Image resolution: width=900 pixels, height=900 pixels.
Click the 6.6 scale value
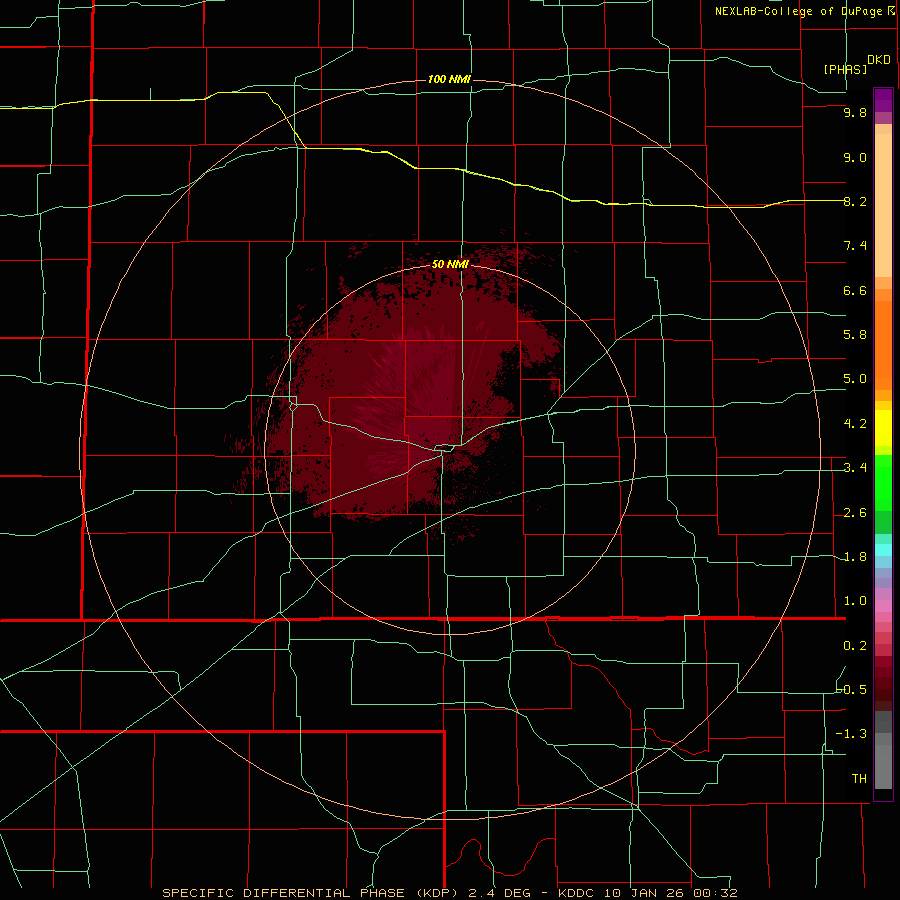tap(855, 290)
